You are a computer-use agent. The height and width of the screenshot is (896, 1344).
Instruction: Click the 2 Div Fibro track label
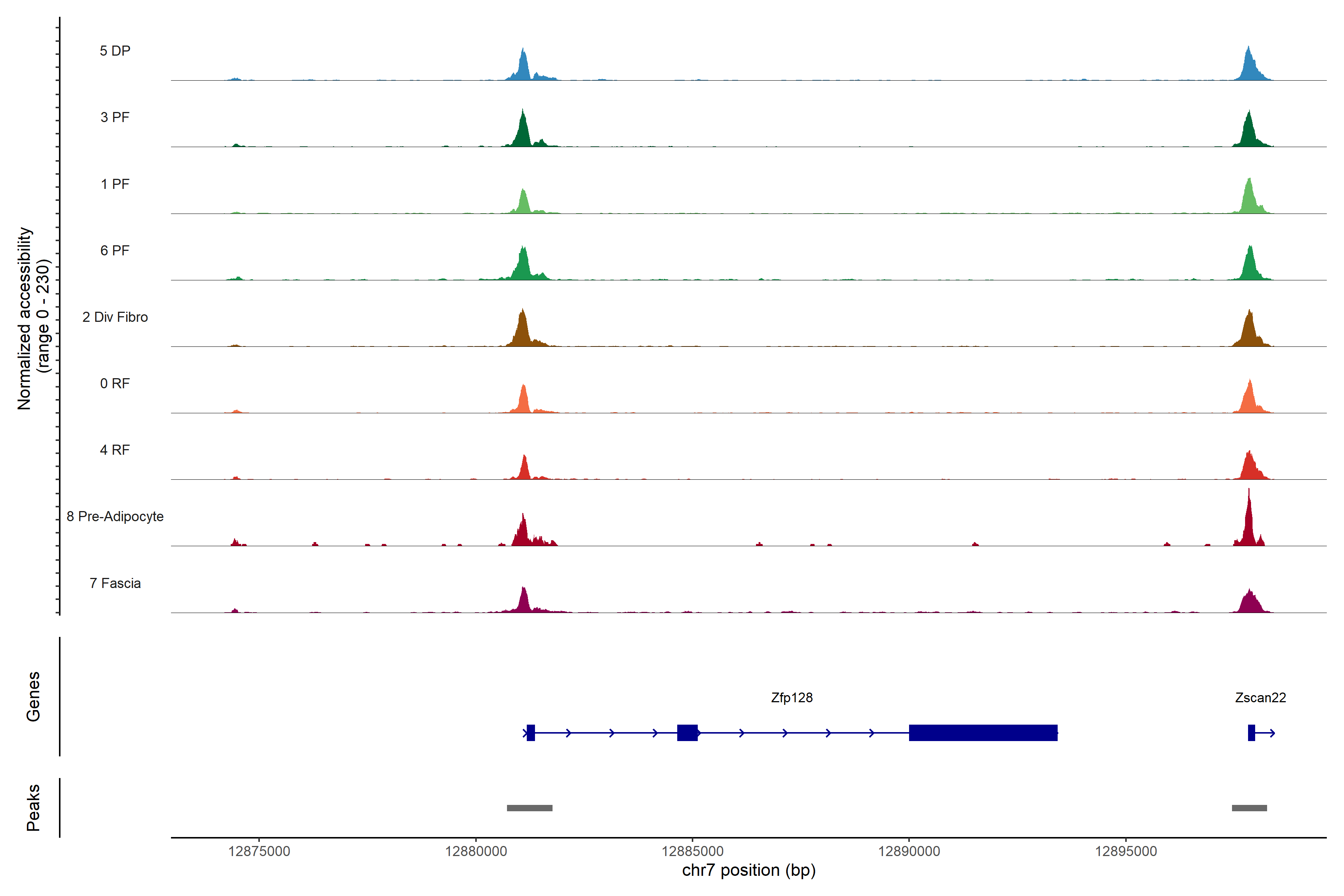point(115,317)
